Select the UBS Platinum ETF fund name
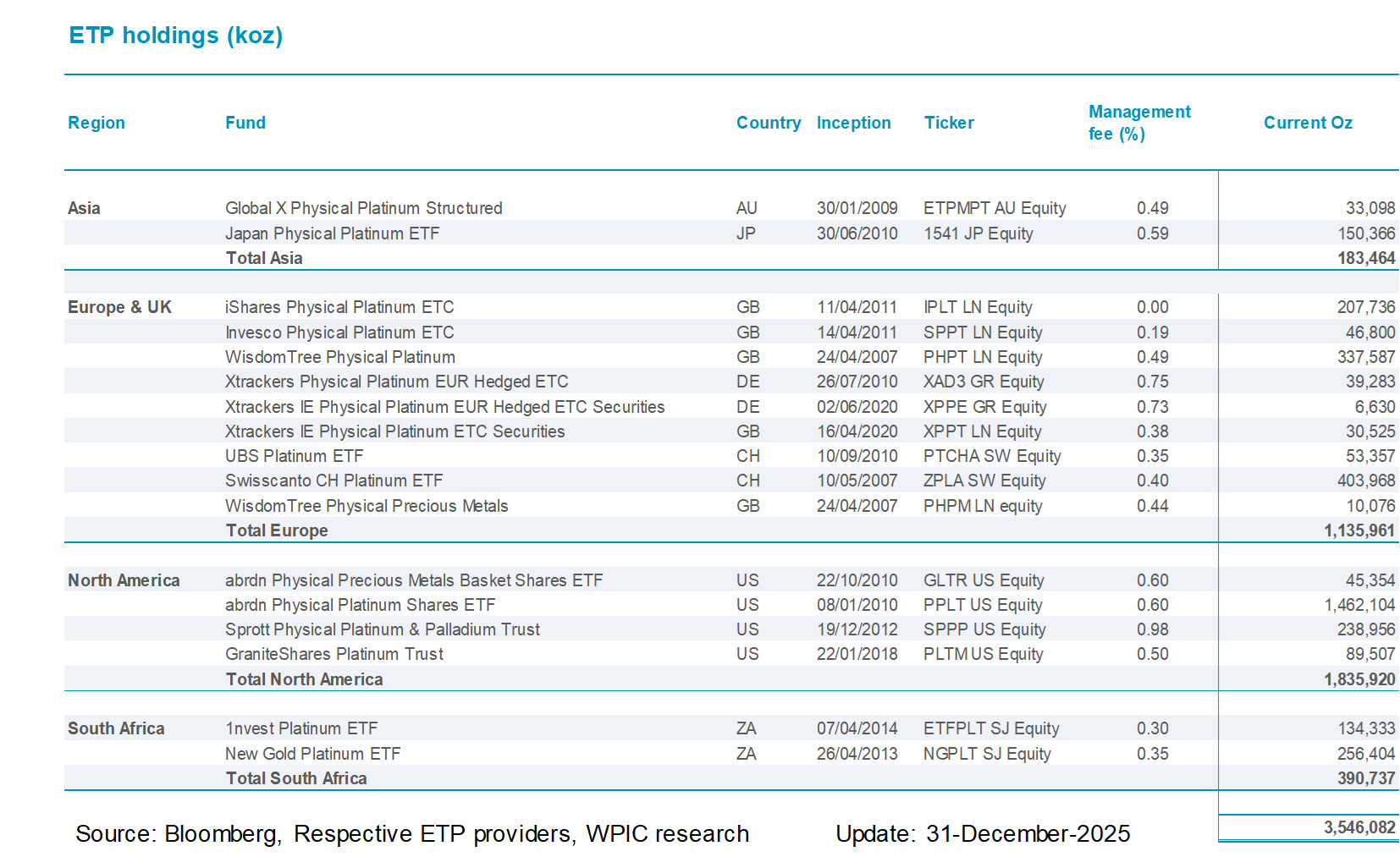The height and width of the screenshot is (868, 1400). pos(294,456)
